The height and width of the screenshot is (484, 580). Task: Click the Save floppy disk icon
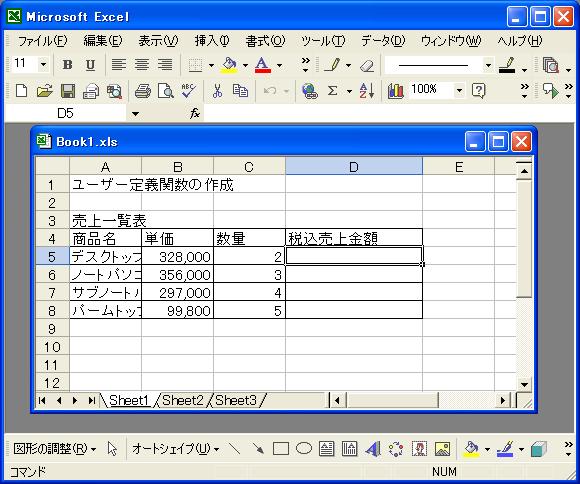(68, 91)
